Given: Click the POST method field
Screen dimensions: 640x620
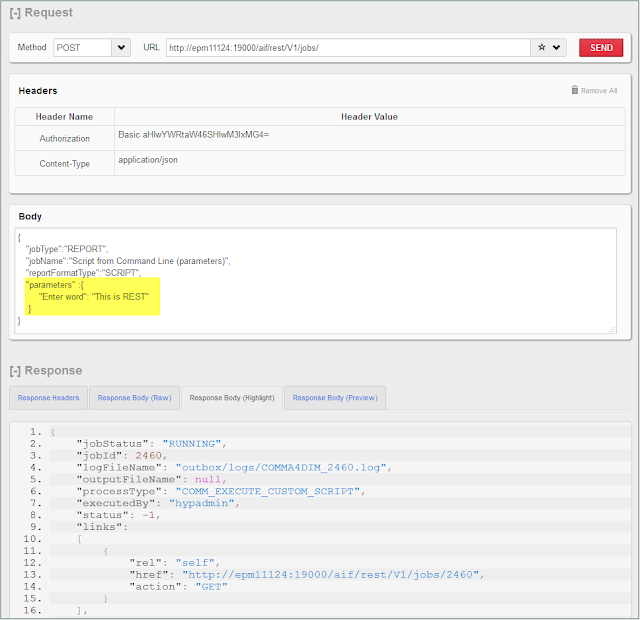Looking at the screenshot, I should 82,48.
